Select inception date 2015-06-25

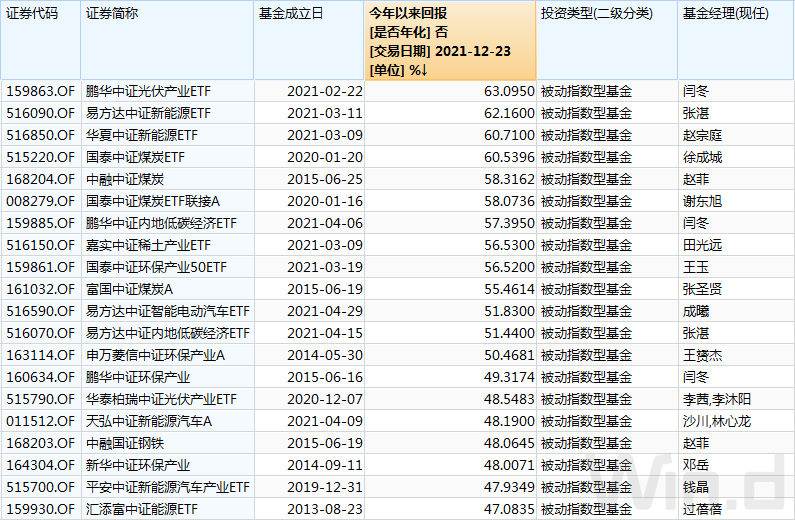[x=325, y=179]
